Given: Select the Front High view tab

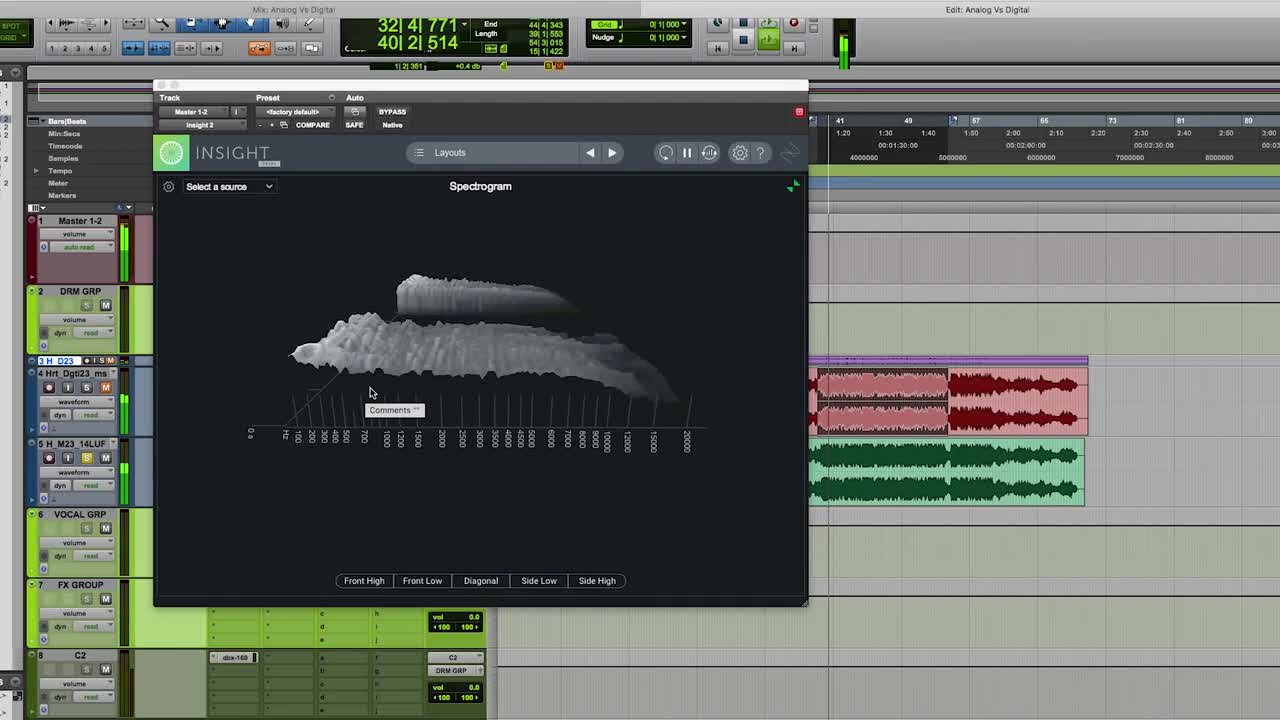Looking at the screenshot, I should [364, 581].
